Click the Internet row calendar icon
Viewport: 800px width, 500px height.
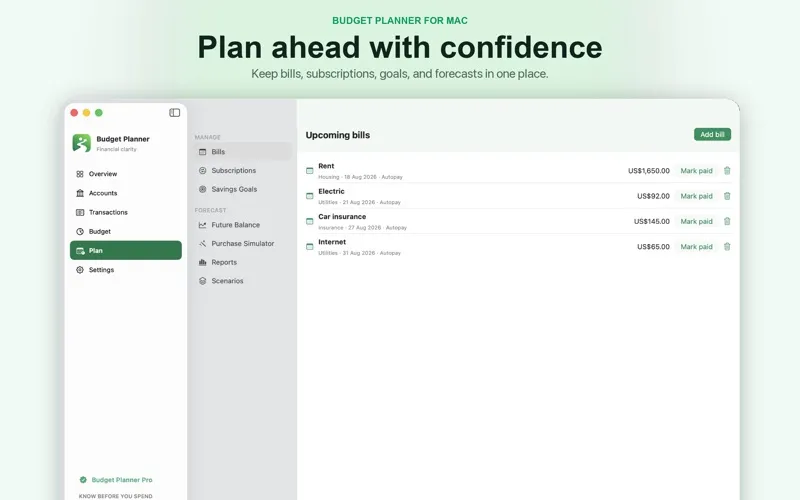point(310,246)
